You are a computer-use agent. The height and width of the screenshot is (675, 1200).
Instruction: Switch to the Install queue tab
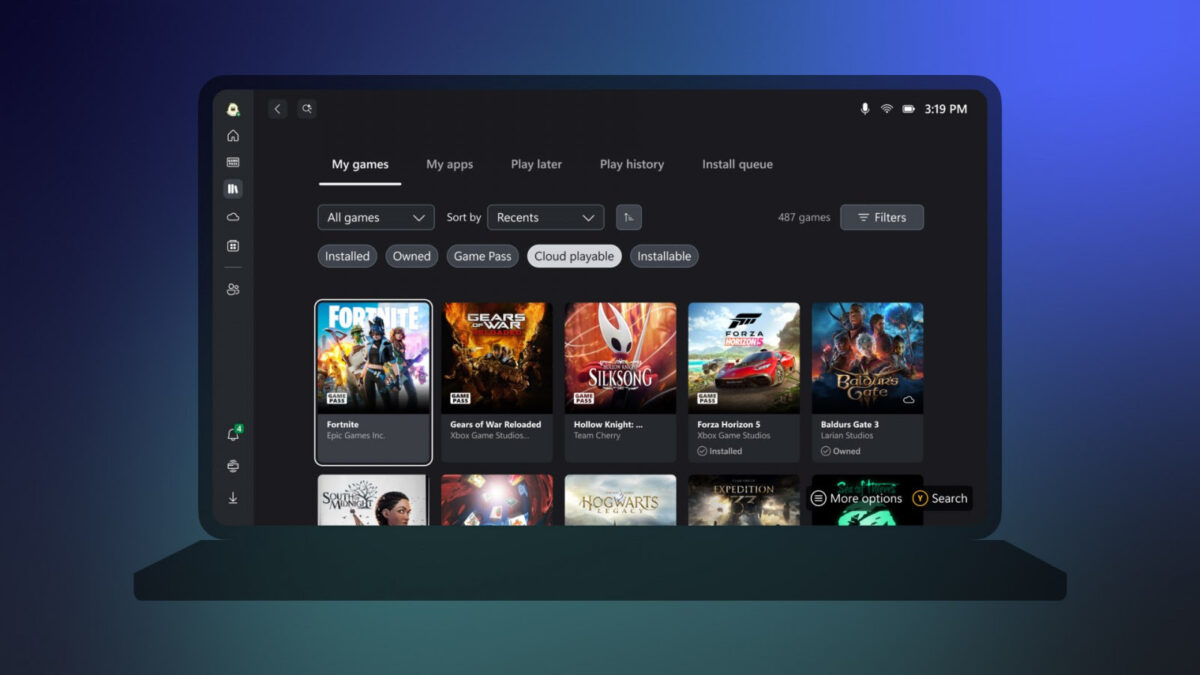point(737,164)
